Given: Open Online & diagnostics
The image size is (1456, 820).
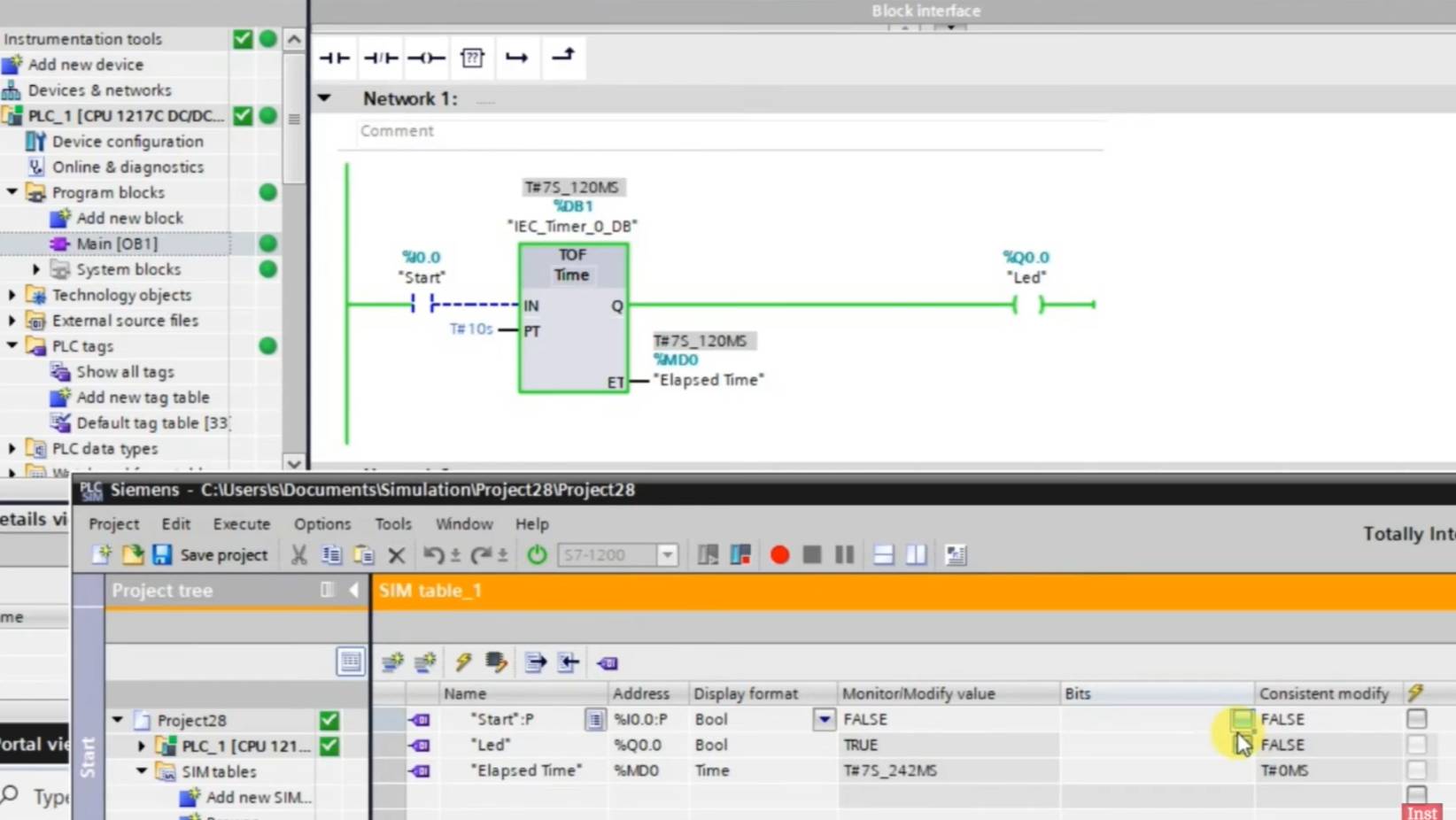Looking at the screenshot, I should coord(128,167).
